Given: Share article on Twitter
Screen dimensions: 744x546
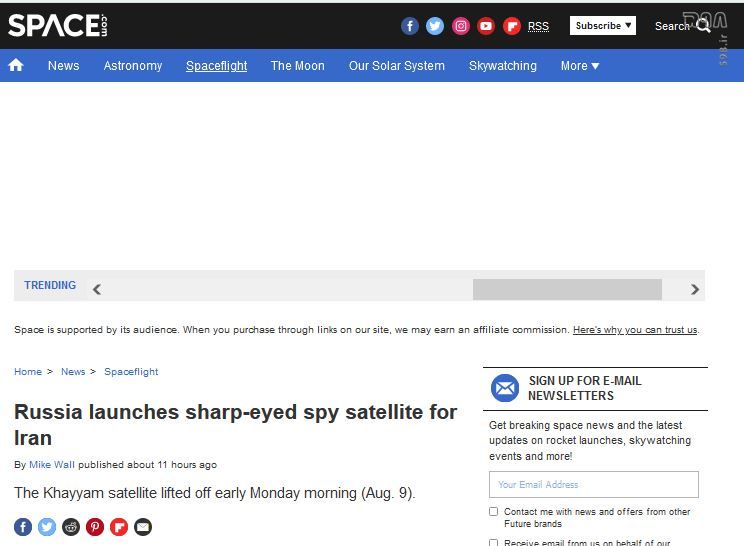Looking at the screenshot, I should [47, 527].
